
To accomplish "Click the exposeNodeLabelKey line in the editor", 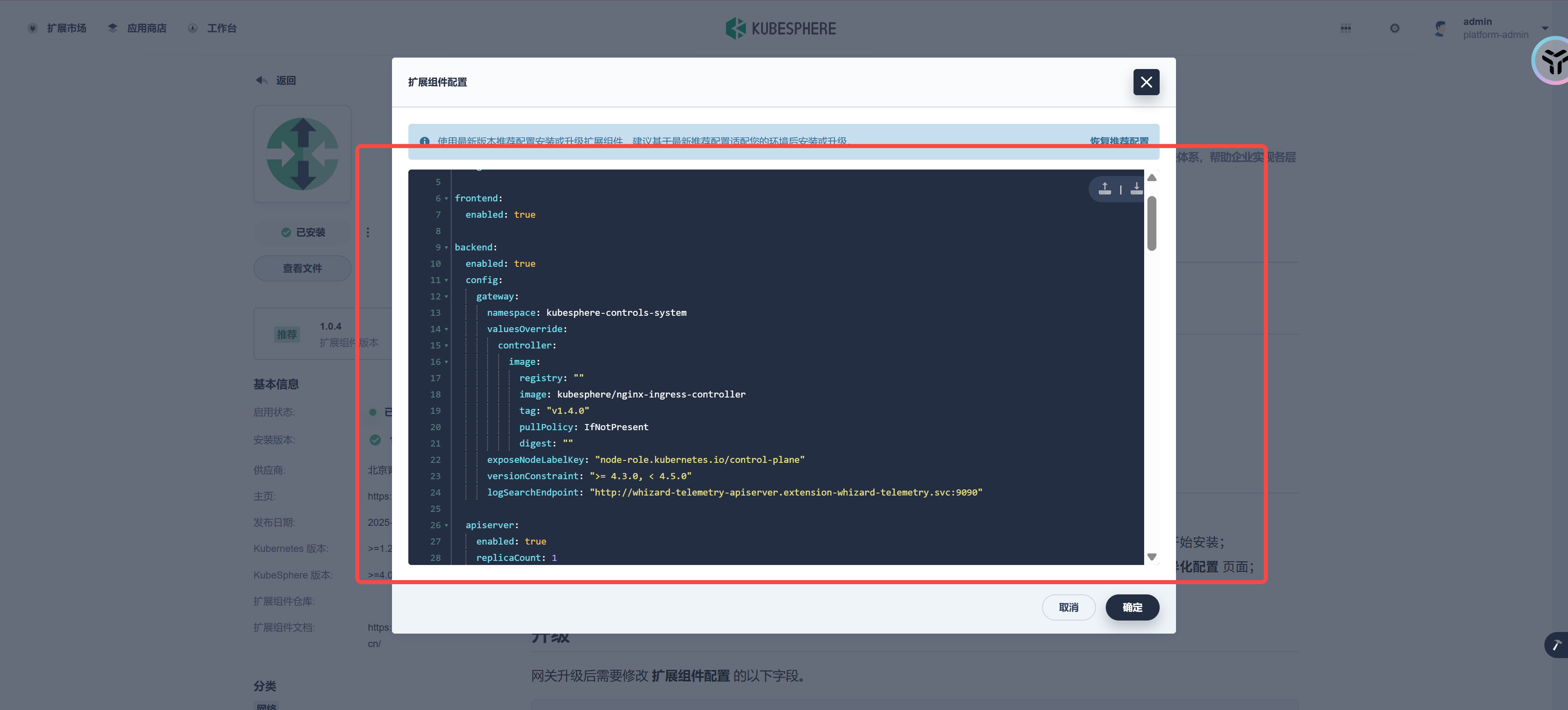I will pos(645,460).
